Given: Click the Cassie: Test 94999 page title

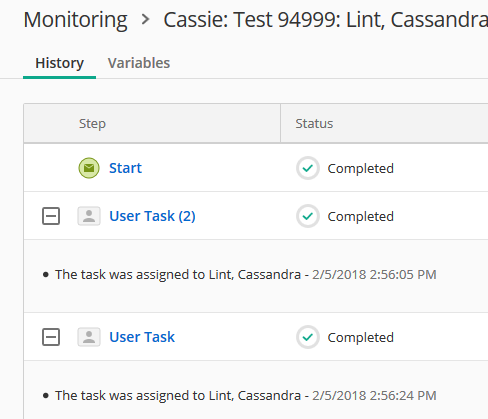Looking at the screenshot, I should (x=326, y=20).
